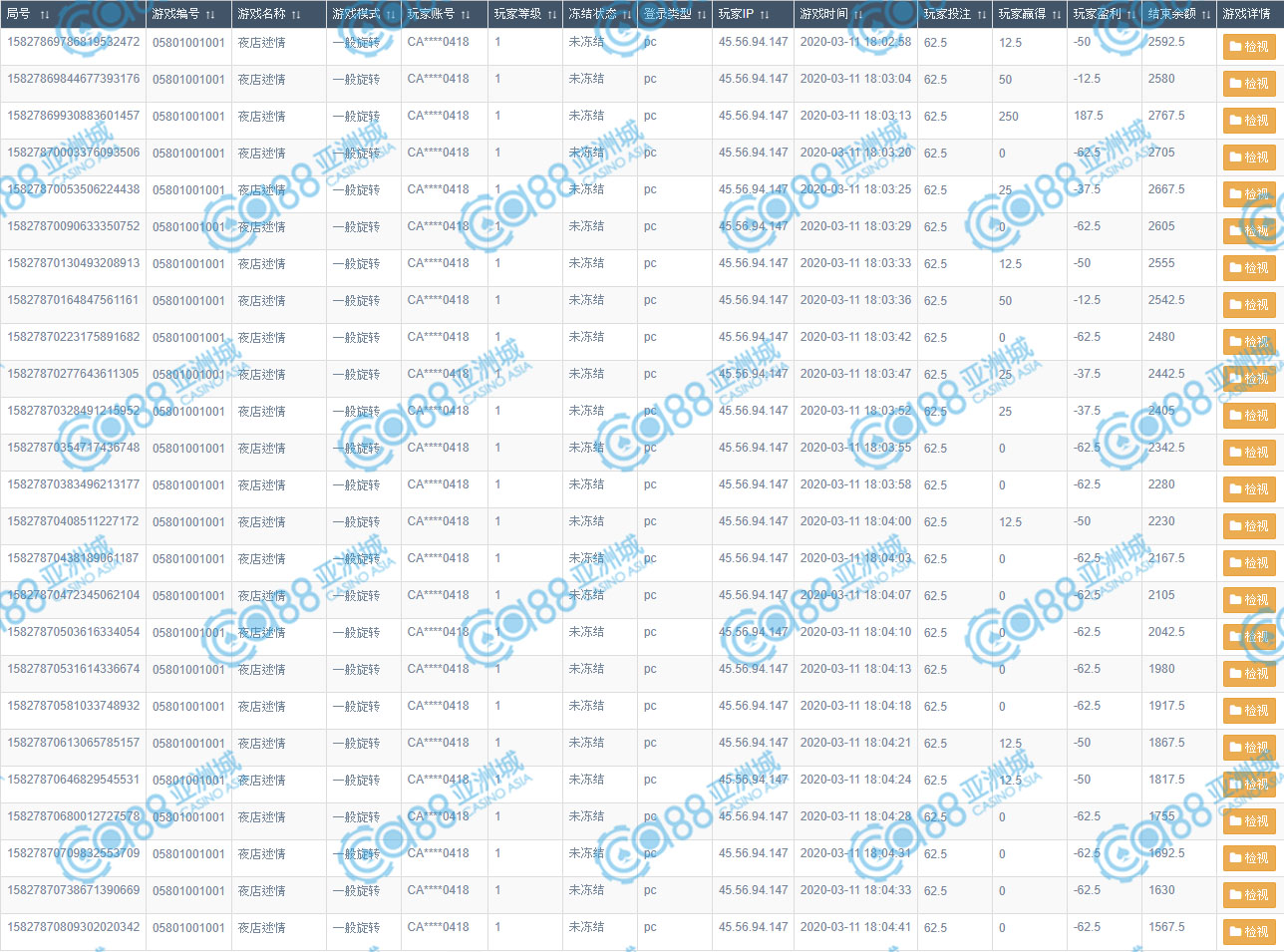Select round ID 15827870383496213177
Image resolution: width=1284 pixels, height=952 pixels.
74,484
